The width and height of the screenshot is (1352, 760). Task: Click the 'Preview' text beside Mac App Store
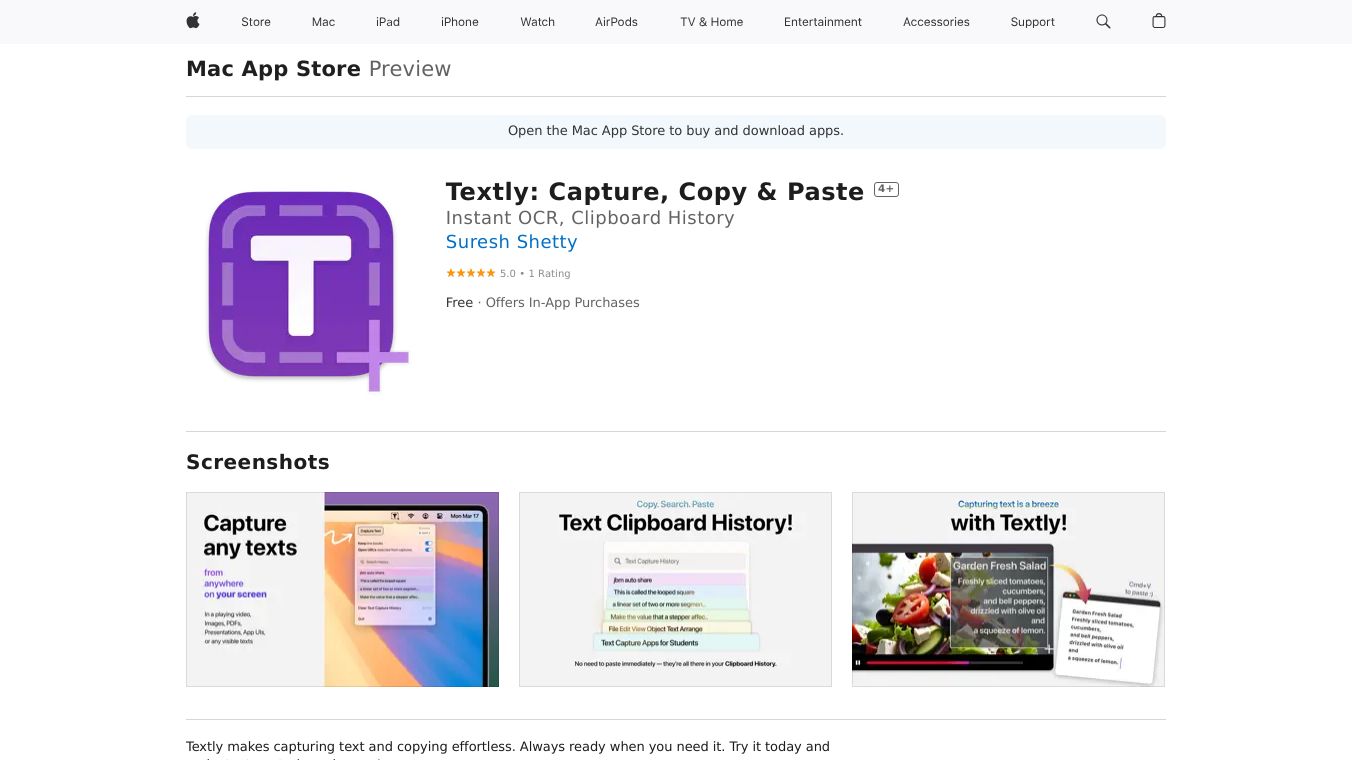click(410, 69)
